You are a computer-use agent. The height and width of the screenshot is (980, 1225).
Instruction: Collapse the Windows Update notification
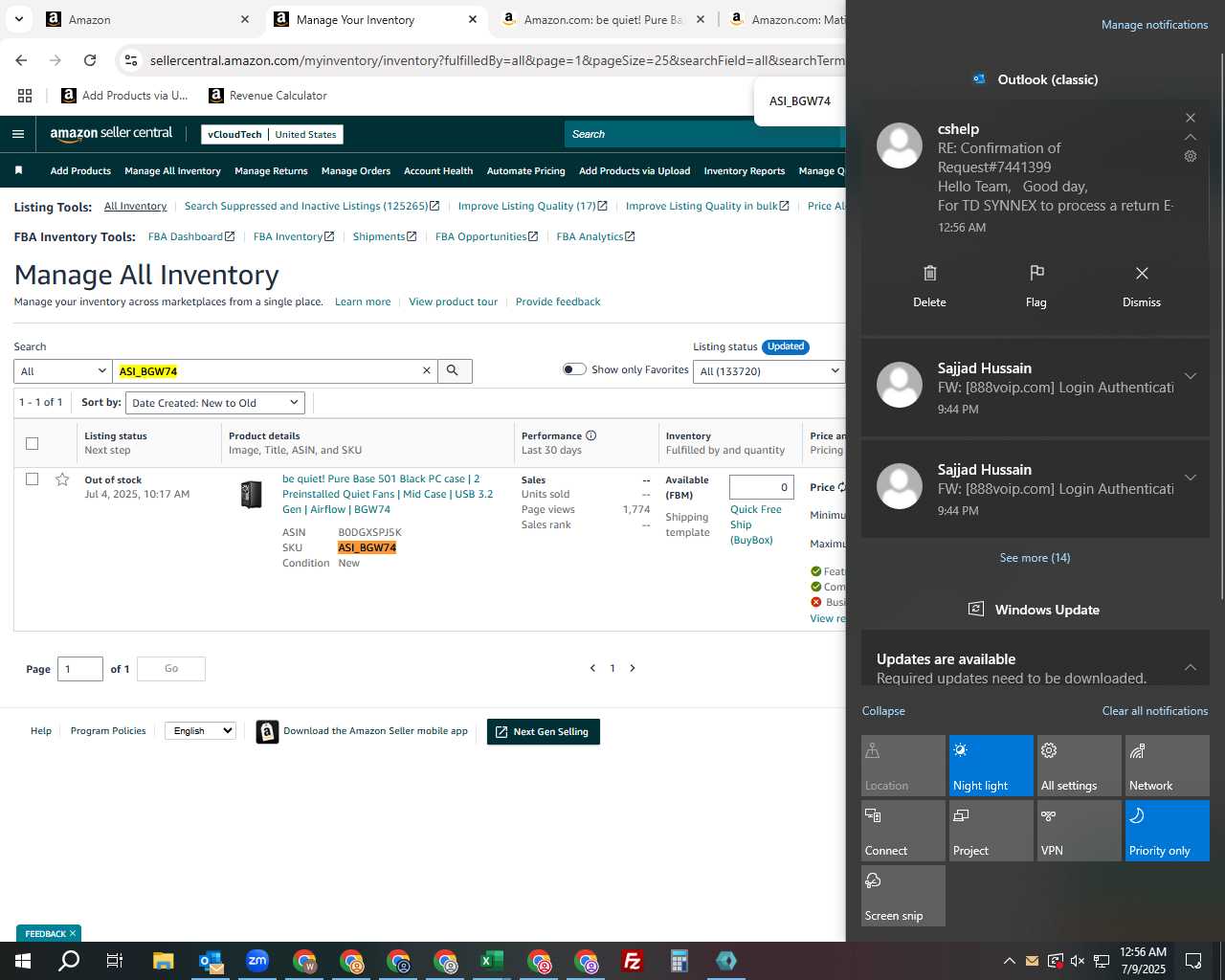(1191, 667)
